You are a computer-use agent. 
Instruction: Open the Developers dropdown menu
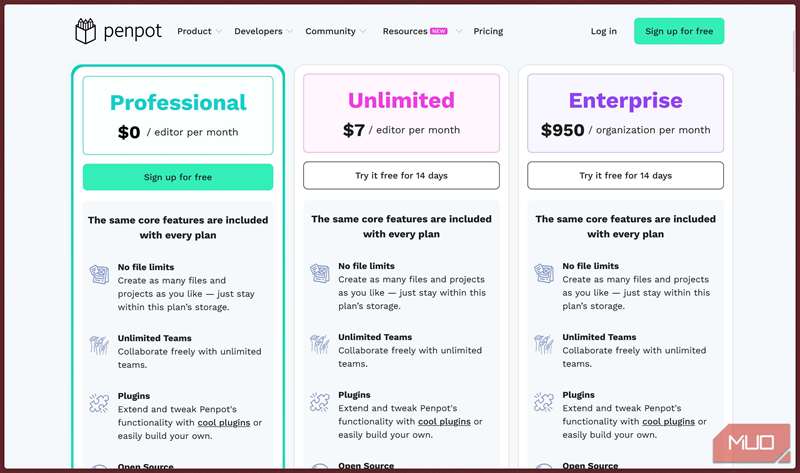click(x=263, y=31)
